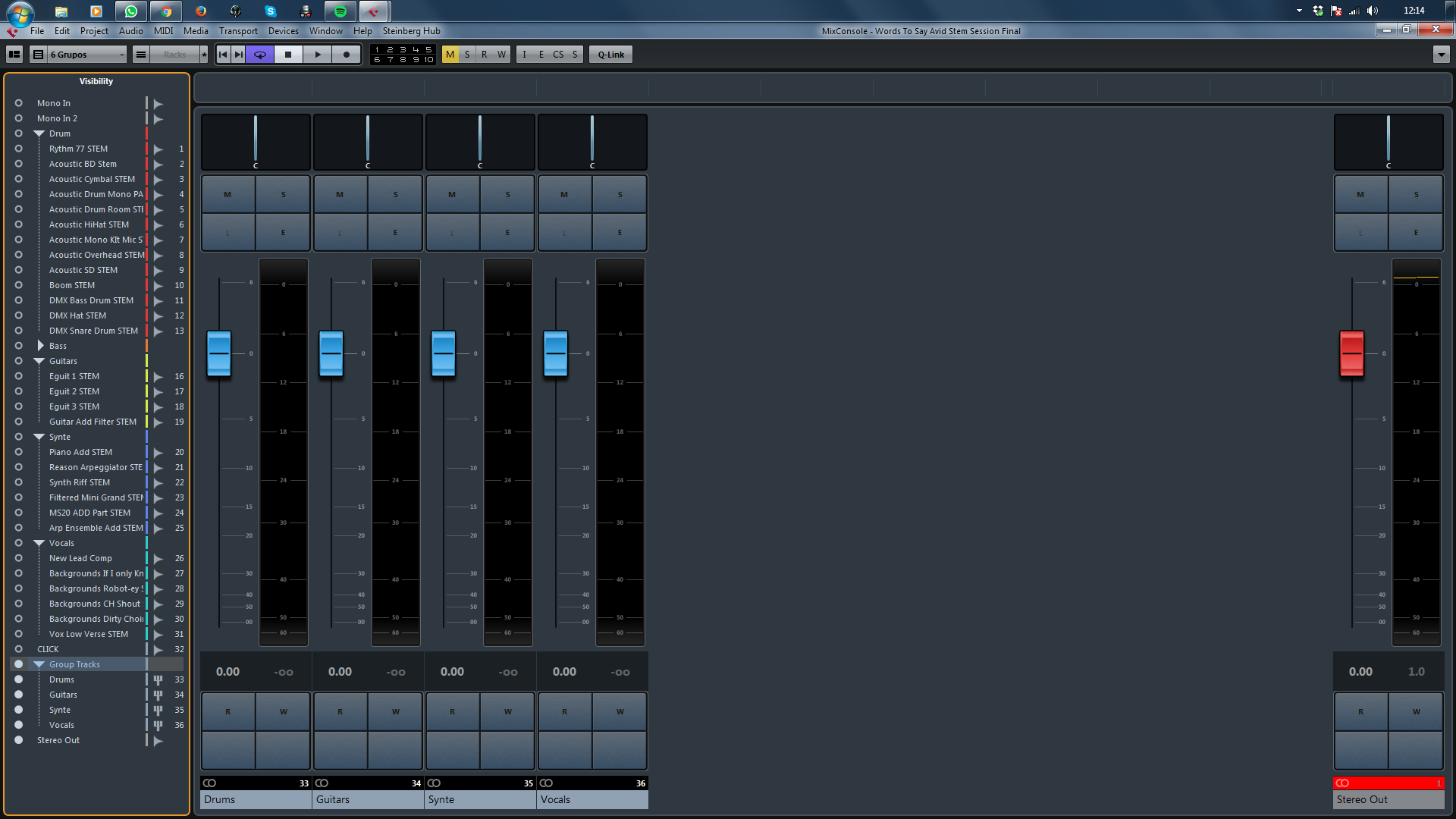Open the window layout setup icon
Viewport: 1456px width, 819px height.
coord(14,55)
